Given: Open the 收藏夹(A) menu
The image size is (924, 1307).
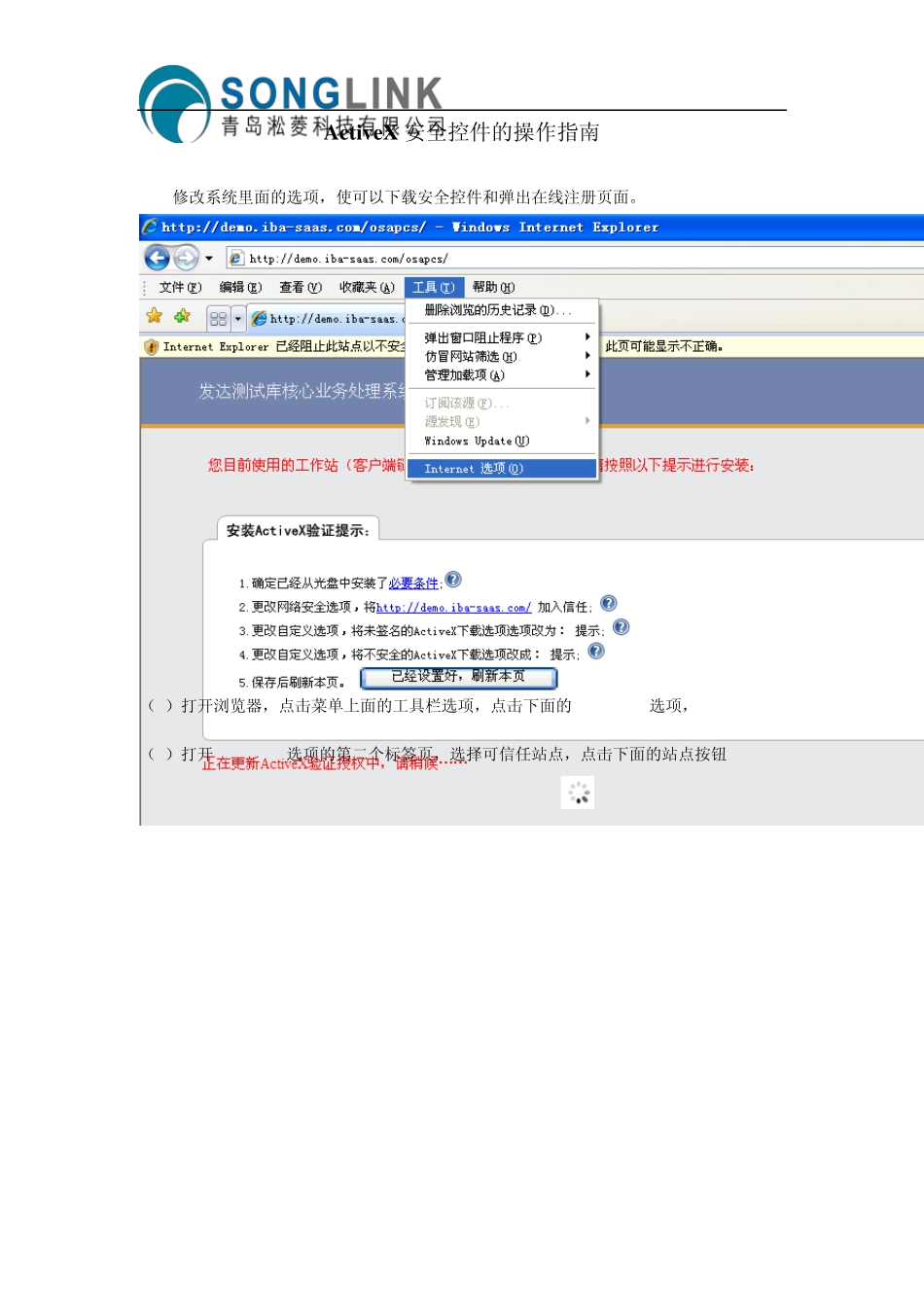Looking at the screenshot, I should pos(367,288).
